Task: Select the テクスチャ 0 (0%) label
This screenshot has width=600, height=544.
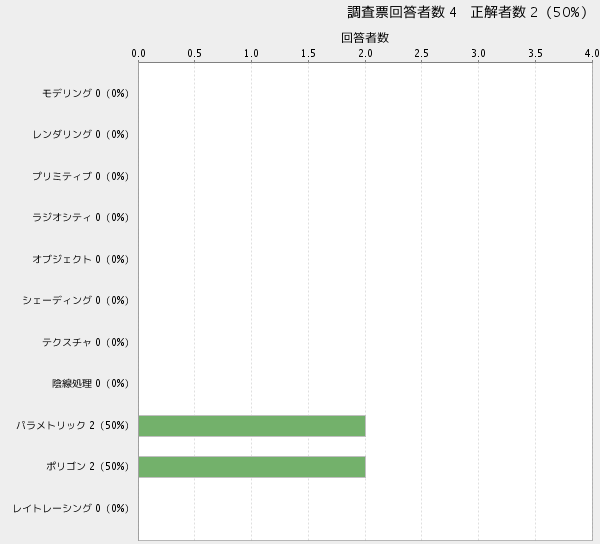Action: tap(86, 342)
